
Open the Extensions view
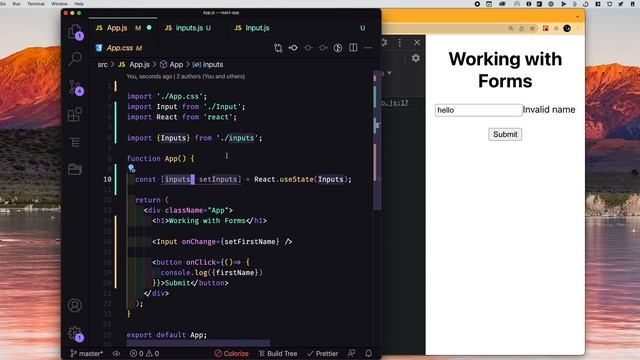coord(75,115)
